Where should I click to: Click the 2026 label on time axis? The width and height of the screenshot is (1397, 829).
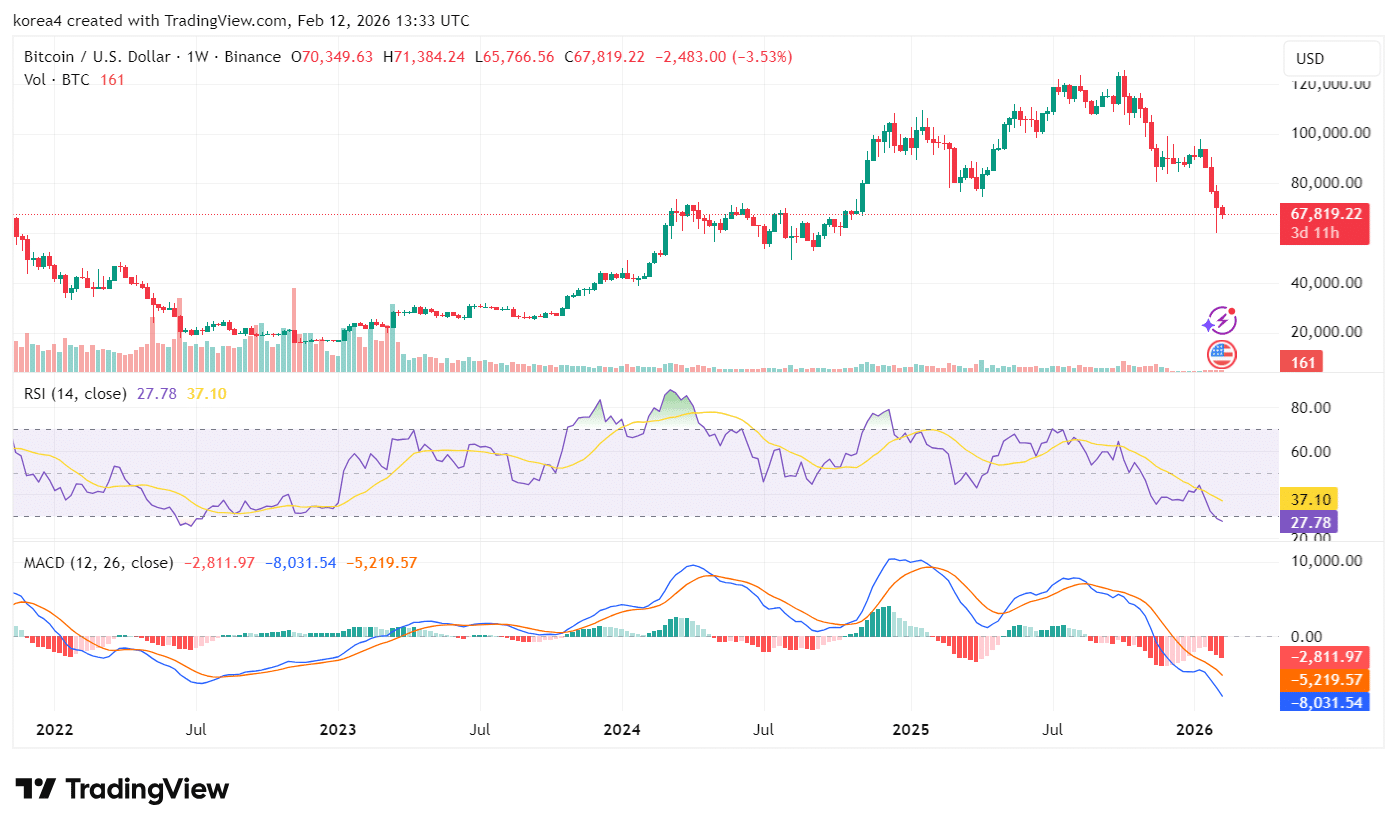[x=1194, y=730]
